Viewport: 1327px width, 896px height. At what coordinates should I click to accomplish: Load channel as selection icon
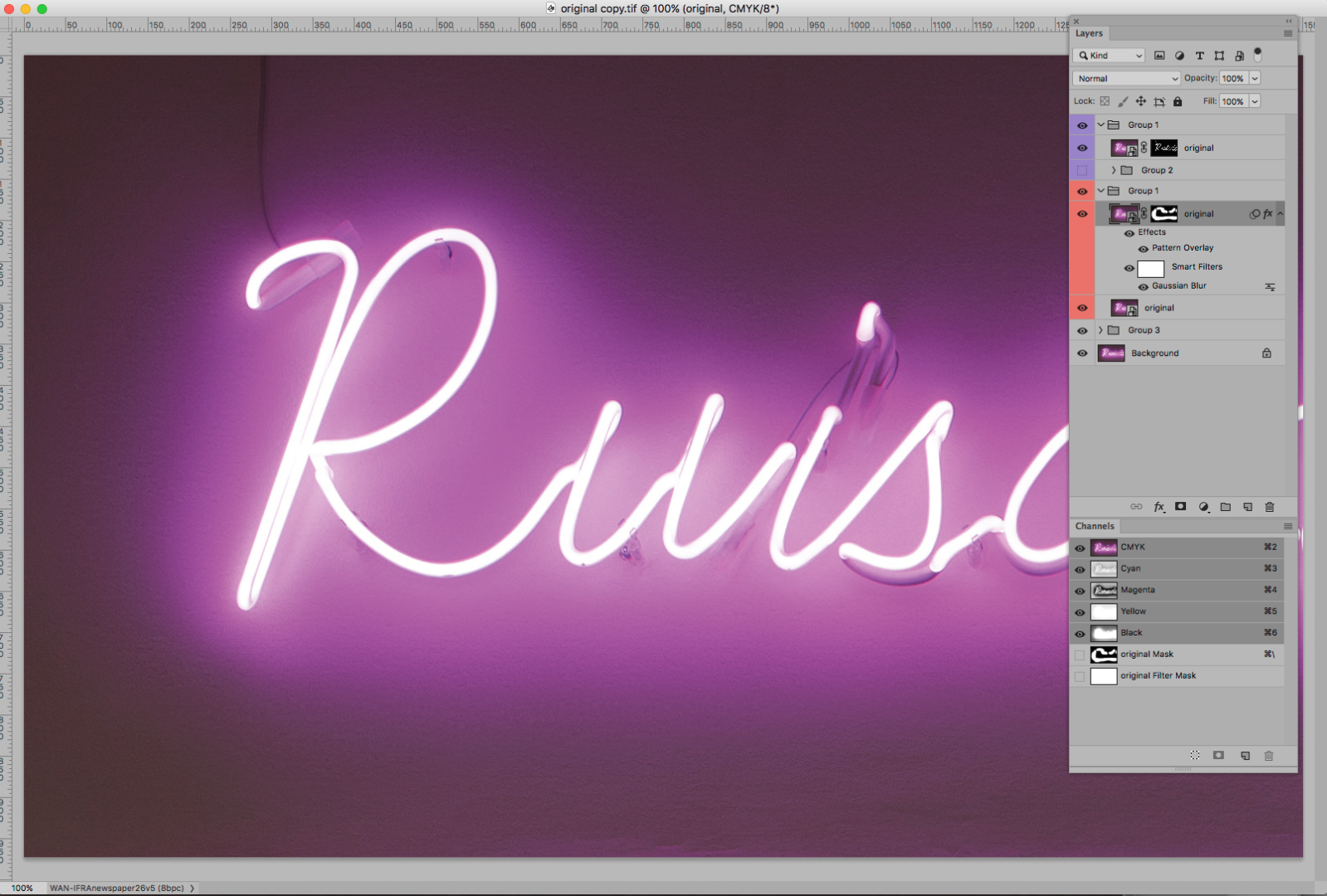click(x=1195, y=755)
